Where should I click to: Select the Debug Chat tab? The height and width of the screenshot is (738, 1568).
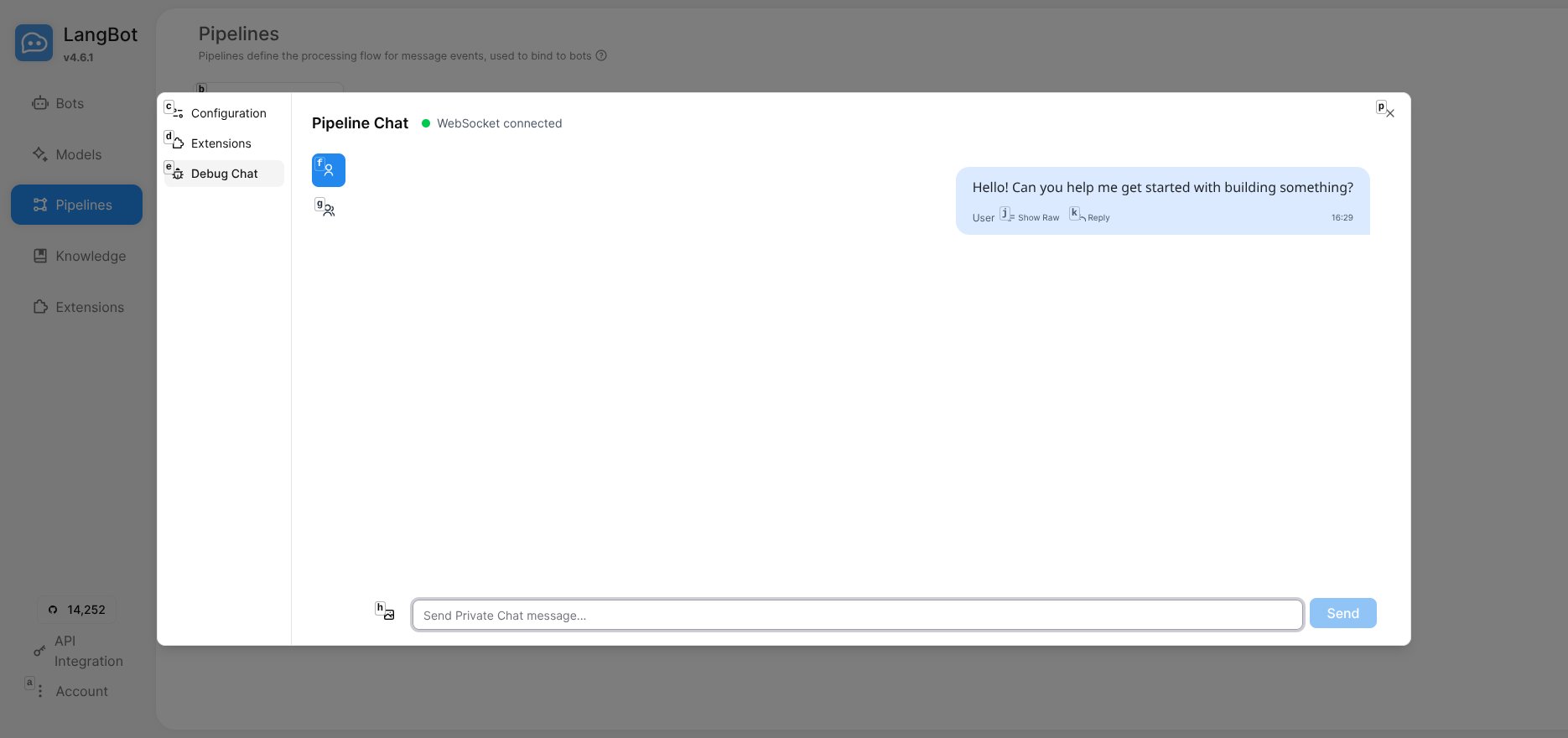(224, 174)
